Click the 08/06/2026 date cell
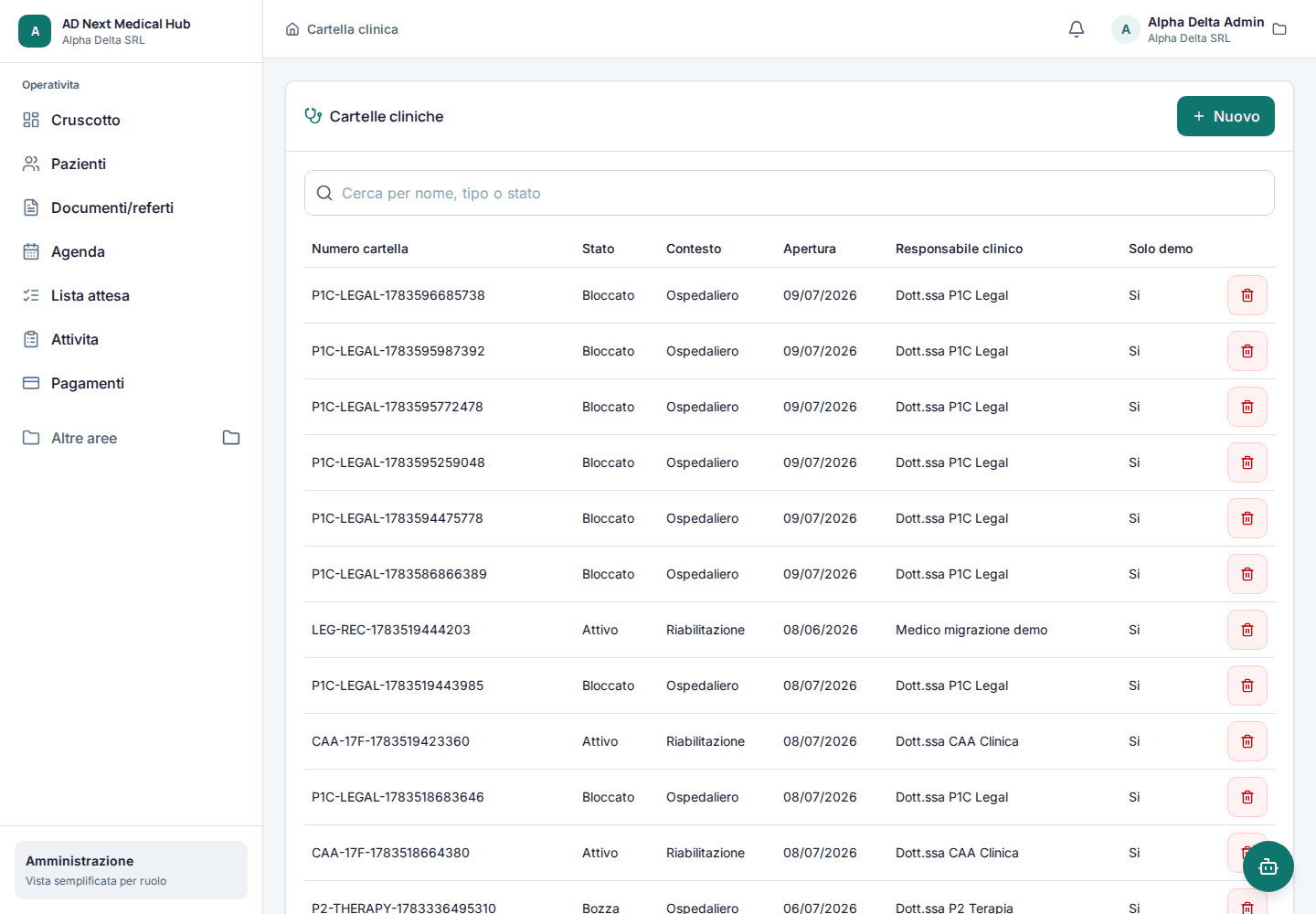The width and height of the screenshot is (1316, 914). point(821,630)
